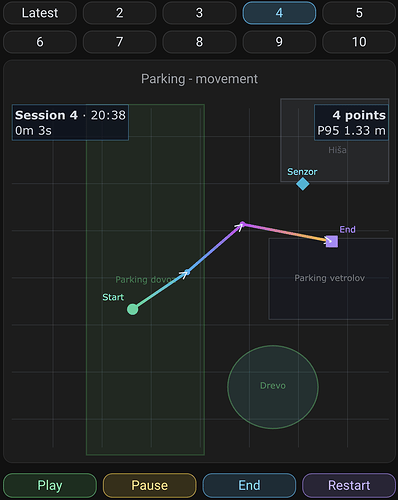Select the third path point at the peak
The width and height of the screenshot is (398, 500).
click(243, 224)
